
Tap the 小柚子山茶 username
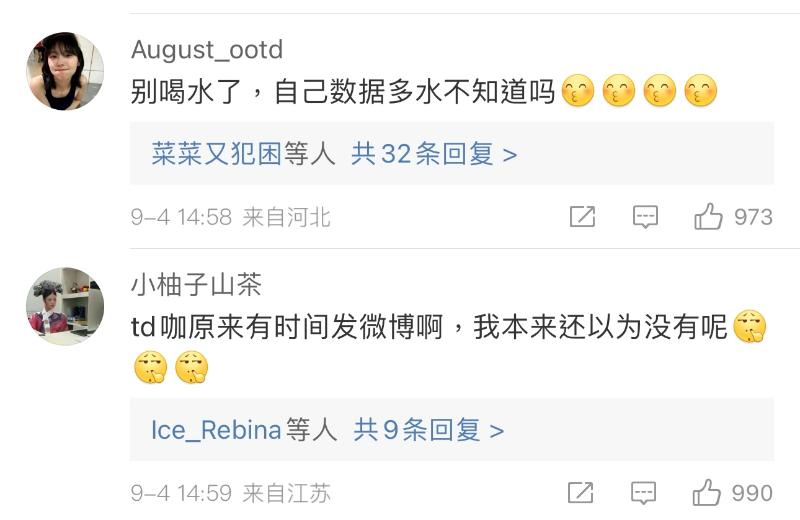coord(196,285)
